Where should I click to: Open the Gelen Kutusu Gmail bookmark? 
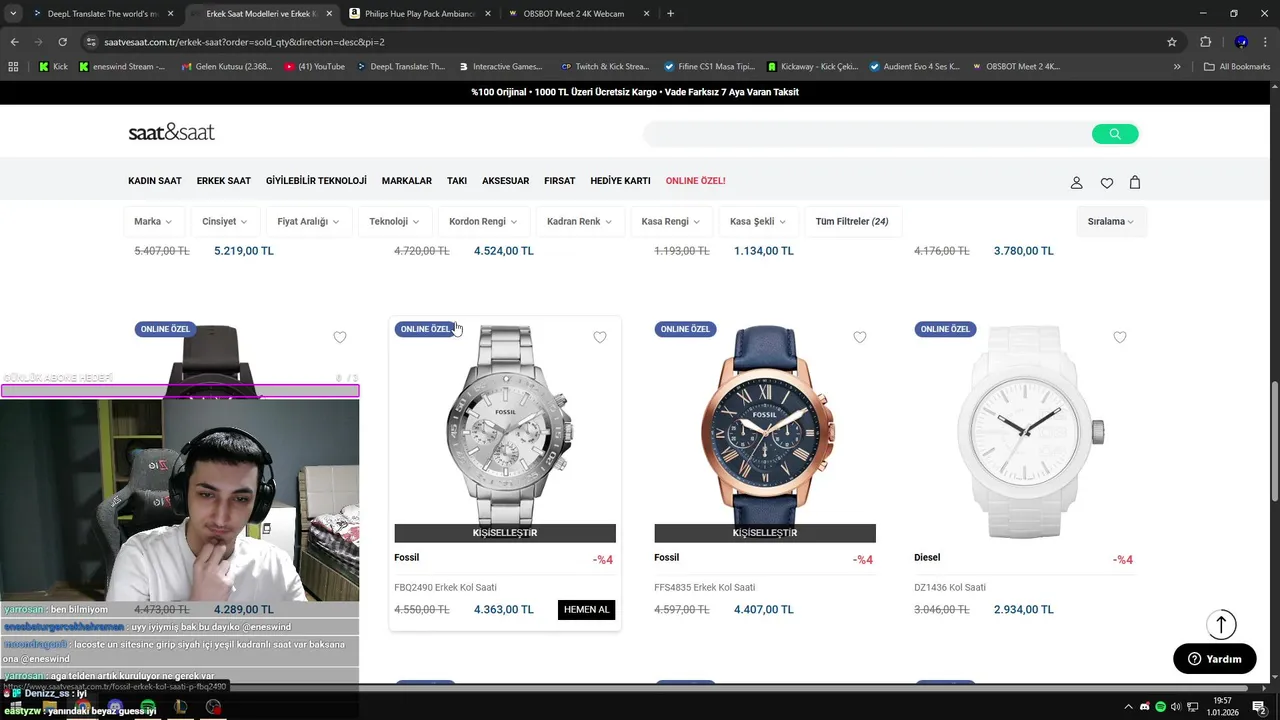click(x=227, y=67)
